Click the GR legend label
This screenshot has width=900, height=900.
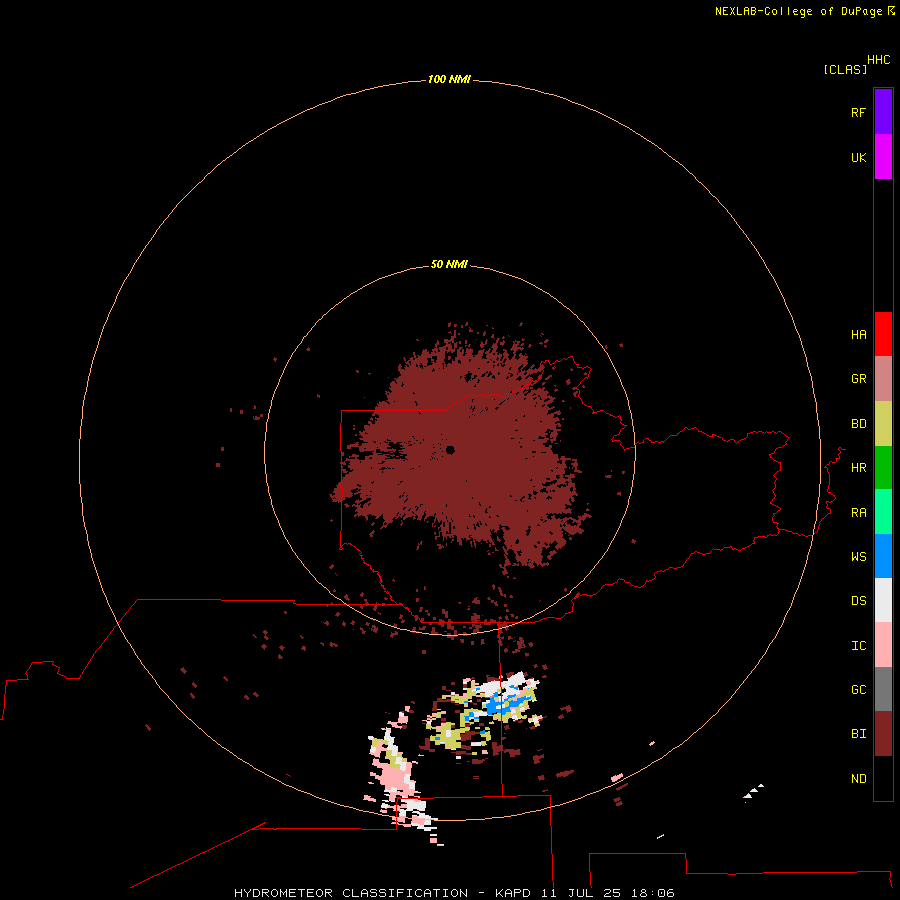858,379
